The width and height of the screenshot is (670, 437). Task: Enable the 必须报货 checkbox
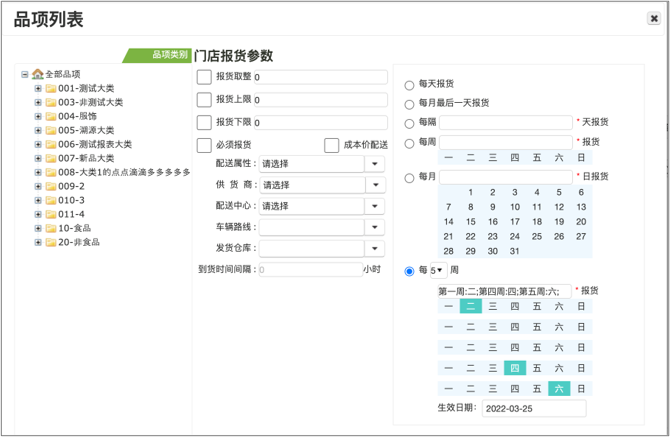tap(204, 145)
